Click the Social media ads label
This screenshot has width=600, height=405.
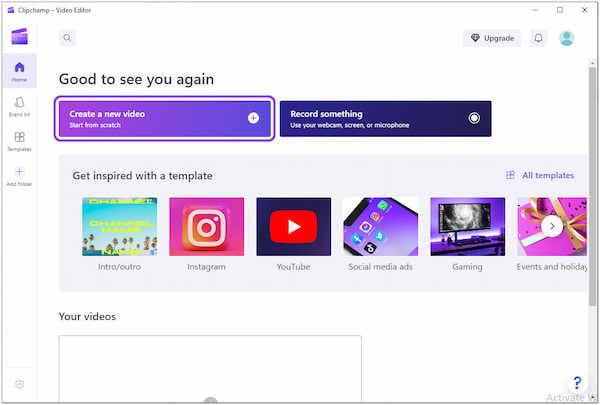coord(380,267)
